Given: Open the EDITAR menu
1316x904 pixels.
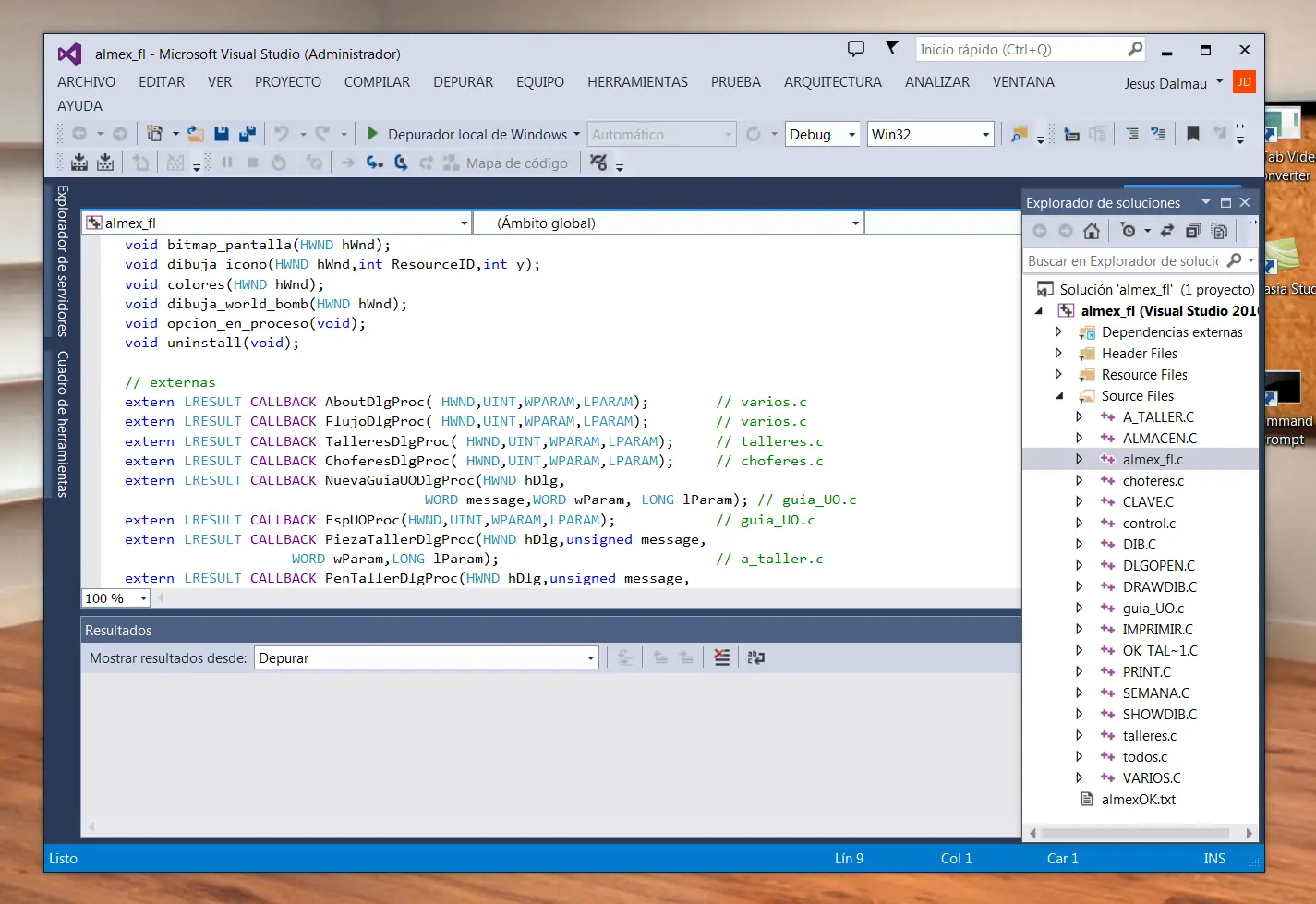Looking at the screenshot, I should click(x=162, y=82).
